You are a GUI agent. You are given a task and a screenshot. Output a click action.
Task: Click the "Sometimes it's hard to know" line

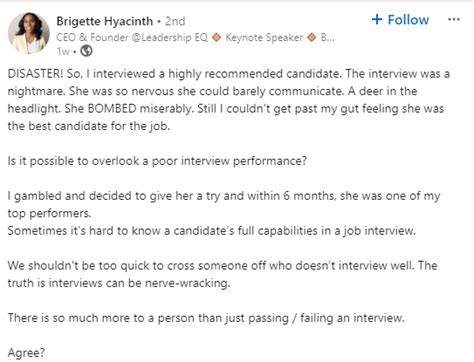tap(212, 231)
